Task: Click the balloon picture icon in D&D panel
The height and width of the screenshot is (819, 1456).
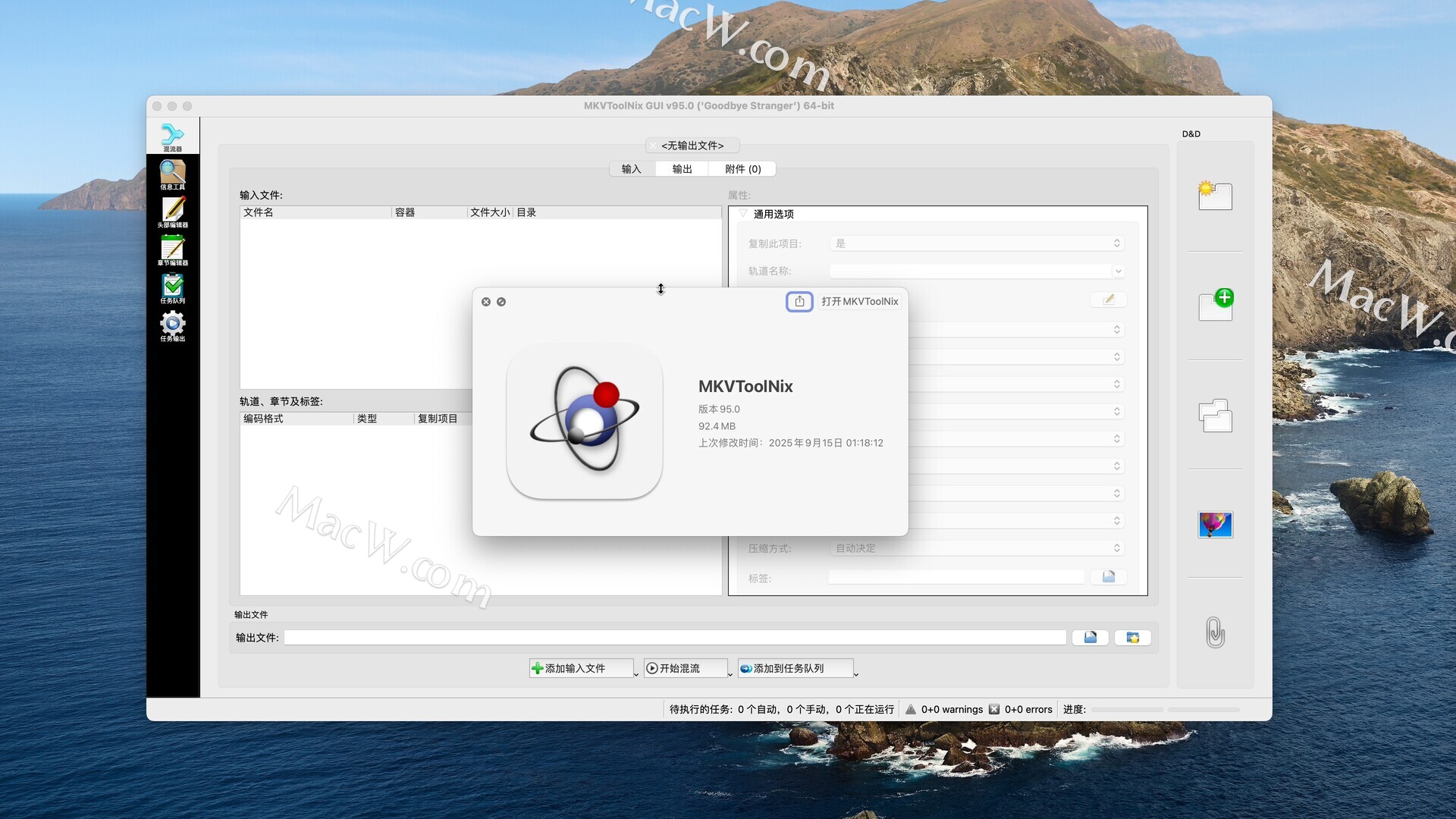Action: point(1215,524)
